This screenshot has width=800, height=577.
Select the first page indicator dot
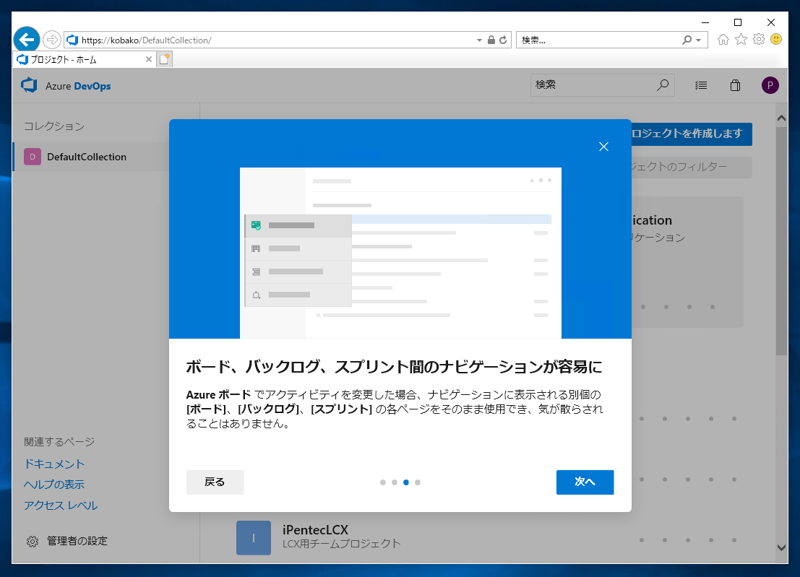[383, 482]
